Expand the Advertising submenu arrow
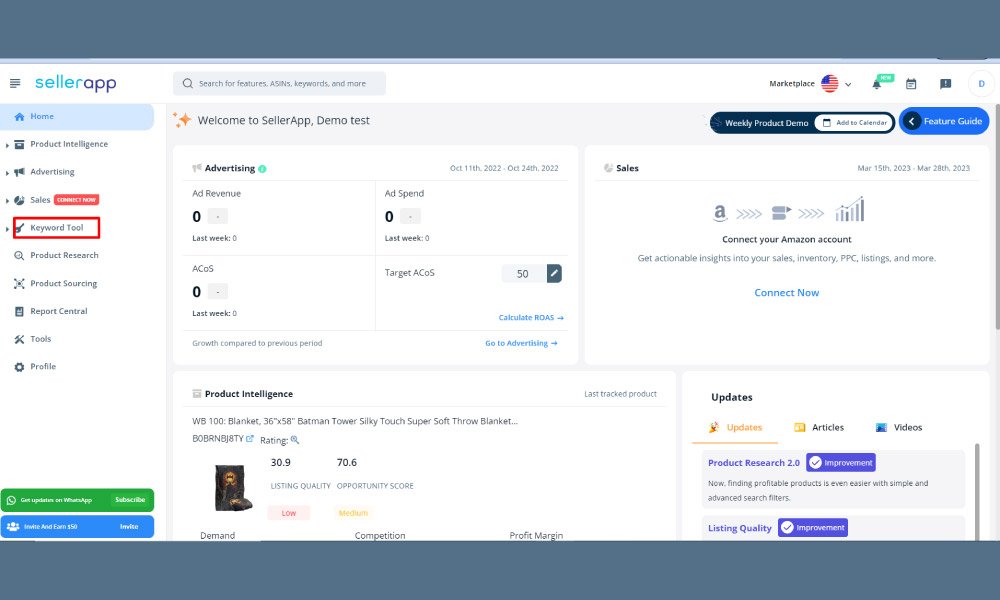 coord(7,173)
